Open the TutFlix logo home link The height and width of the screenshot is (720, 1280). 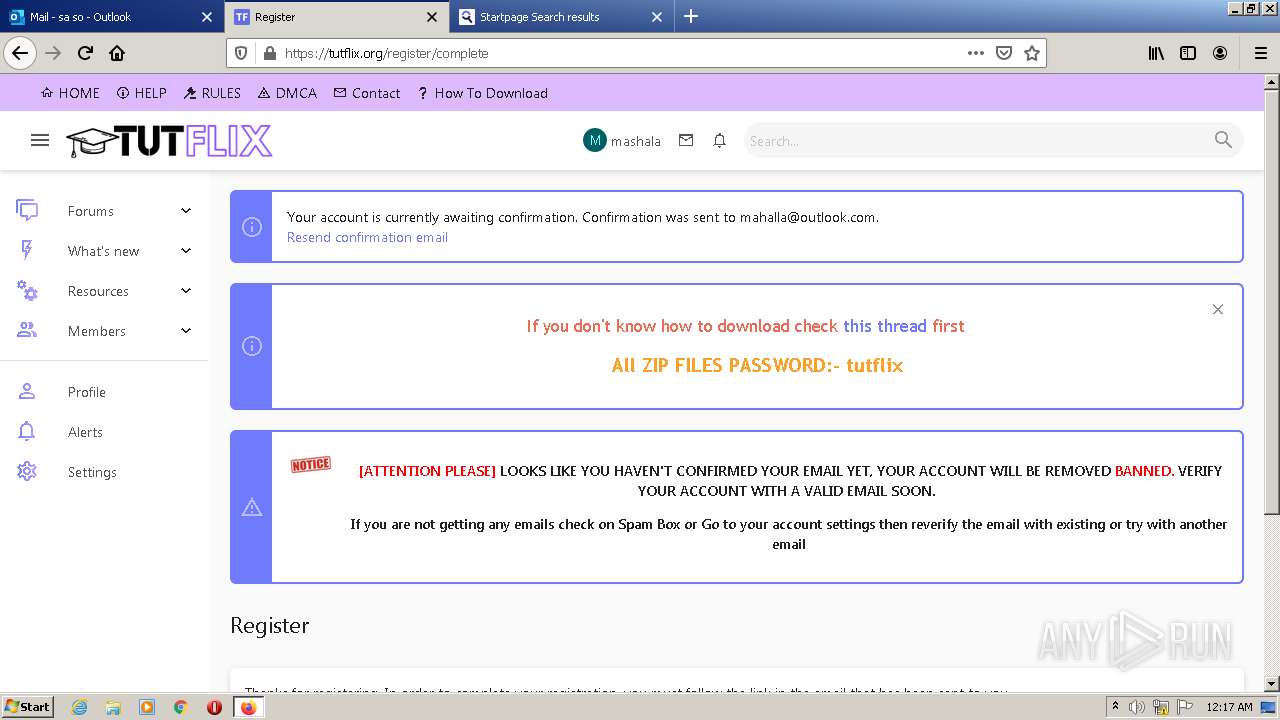[169, 141]
